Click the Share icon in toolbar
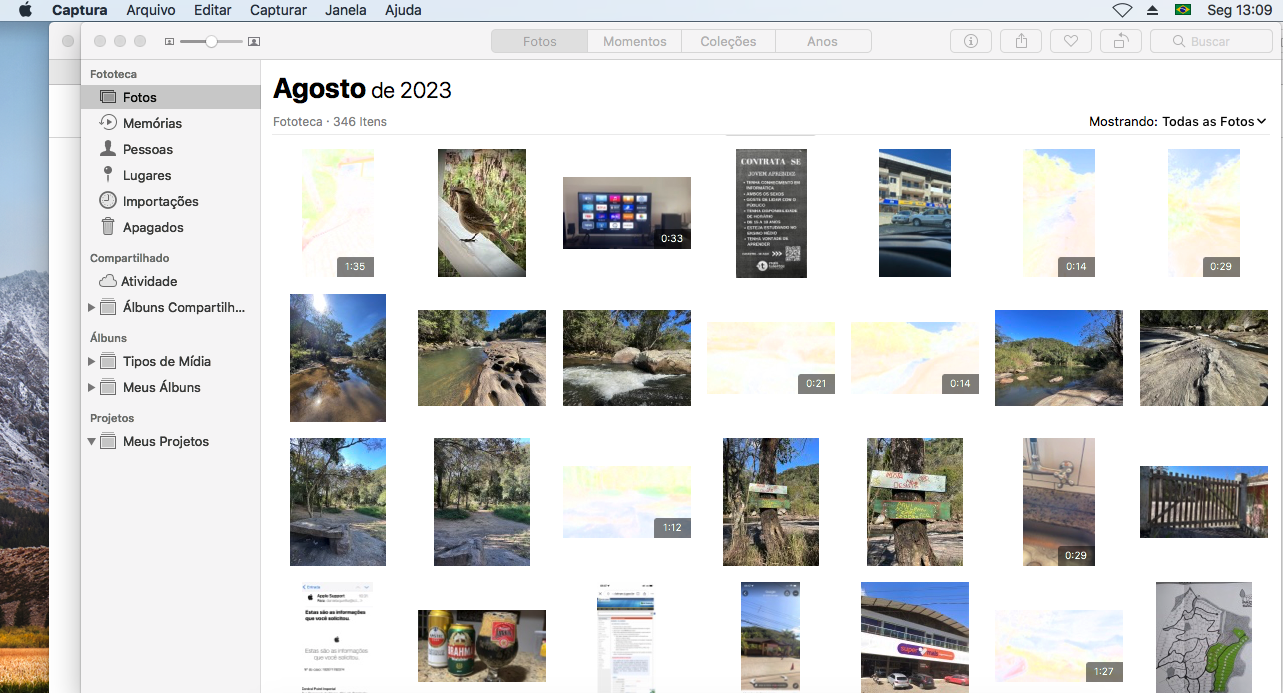This screenshot has width=1283, height=693. tap(1021, 41)
